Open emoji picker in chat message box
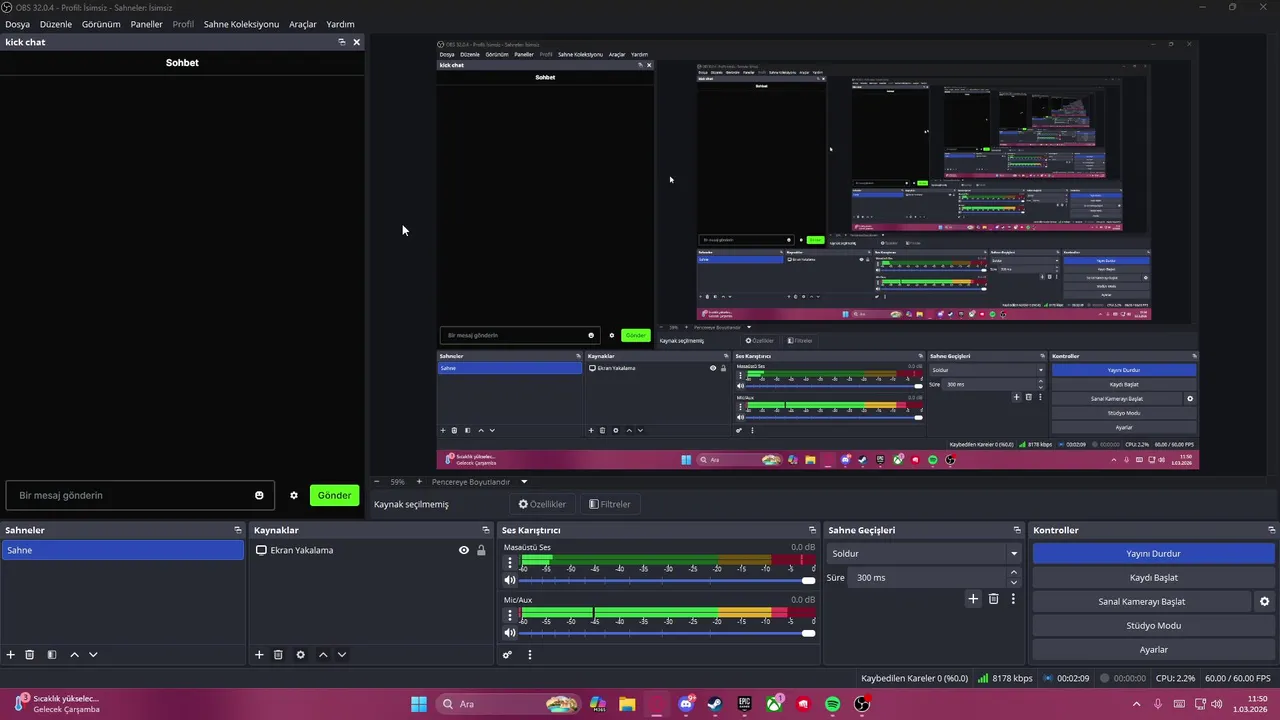1280x720 pixels. (x=259, y=495)
